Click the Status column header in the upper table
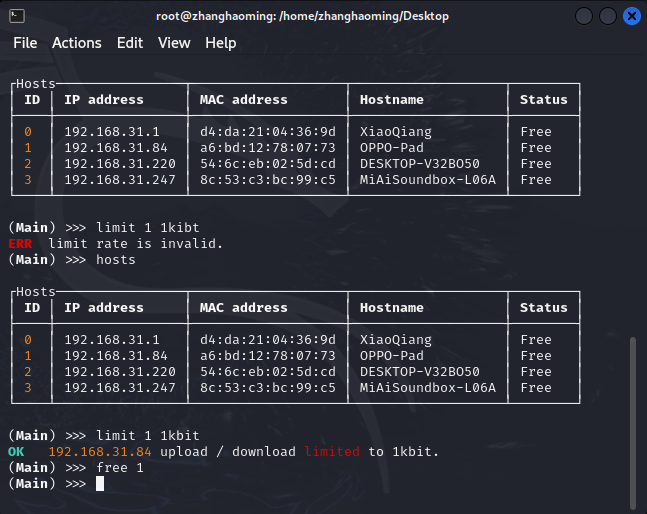Screen dimensions: 647x514 pos(543,100)
